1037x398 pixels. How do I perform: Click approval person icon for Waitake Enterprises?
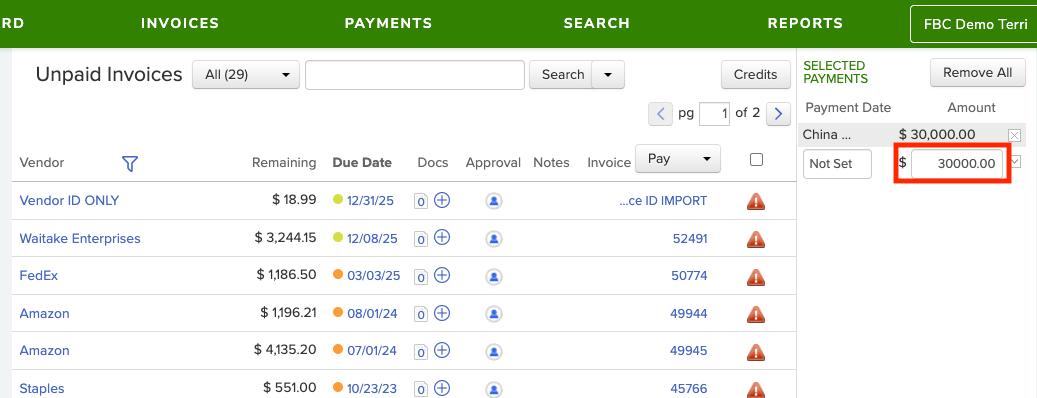coord(493,239)
